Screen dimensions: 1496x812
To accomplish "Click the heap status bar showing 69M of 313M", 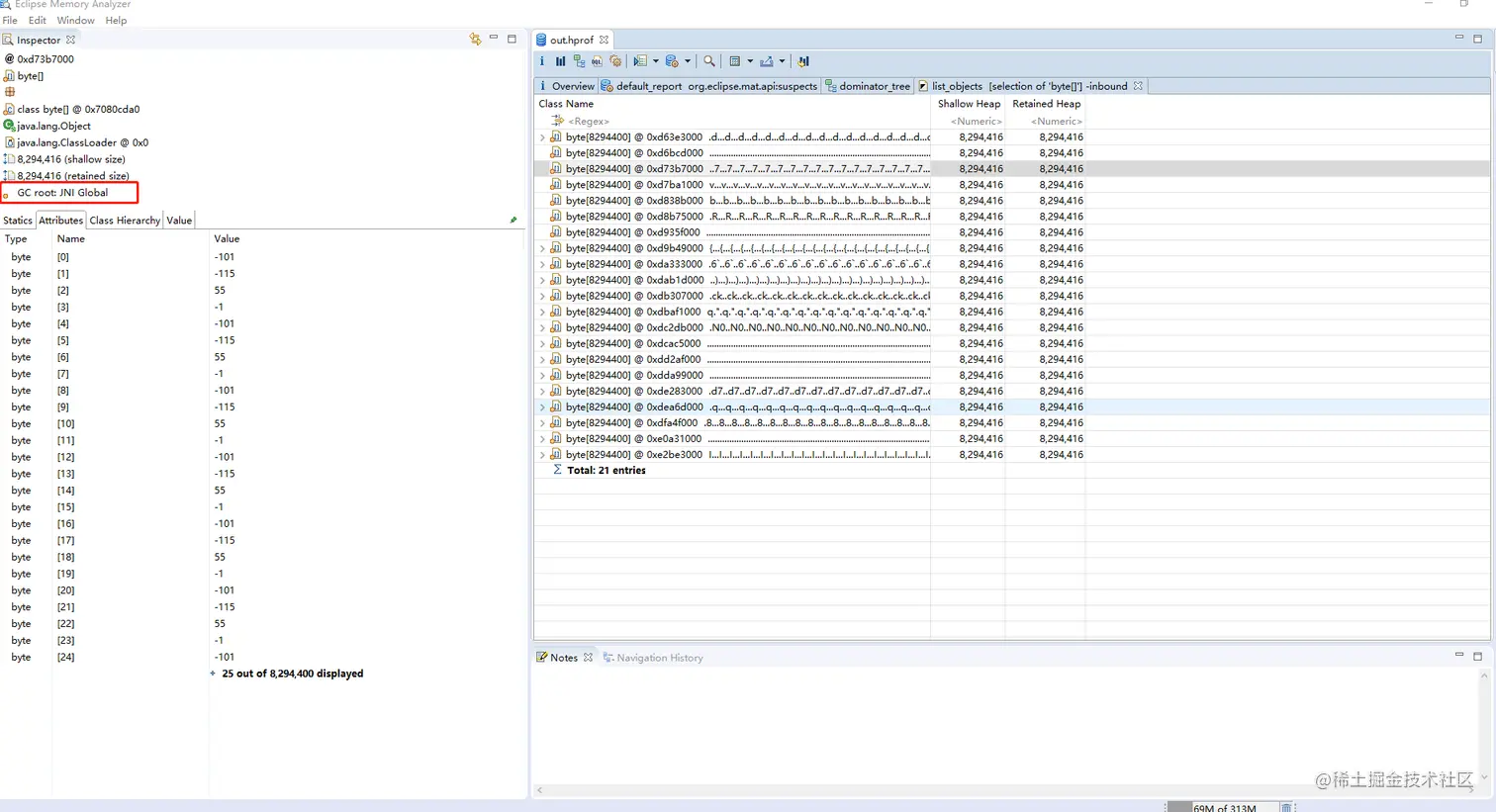I will 1224,807.
